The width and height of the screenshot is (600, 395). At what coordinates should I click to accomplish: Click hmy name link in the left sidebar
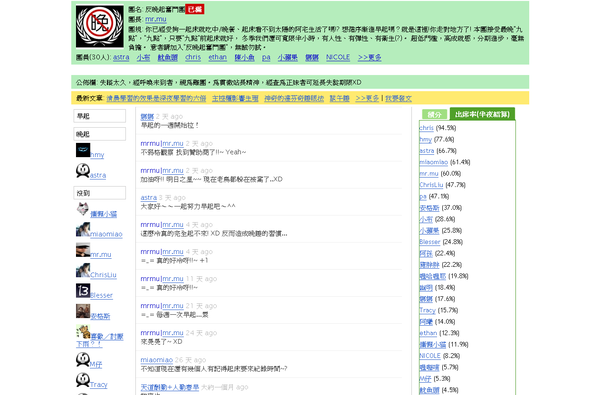tap(97, 155)
